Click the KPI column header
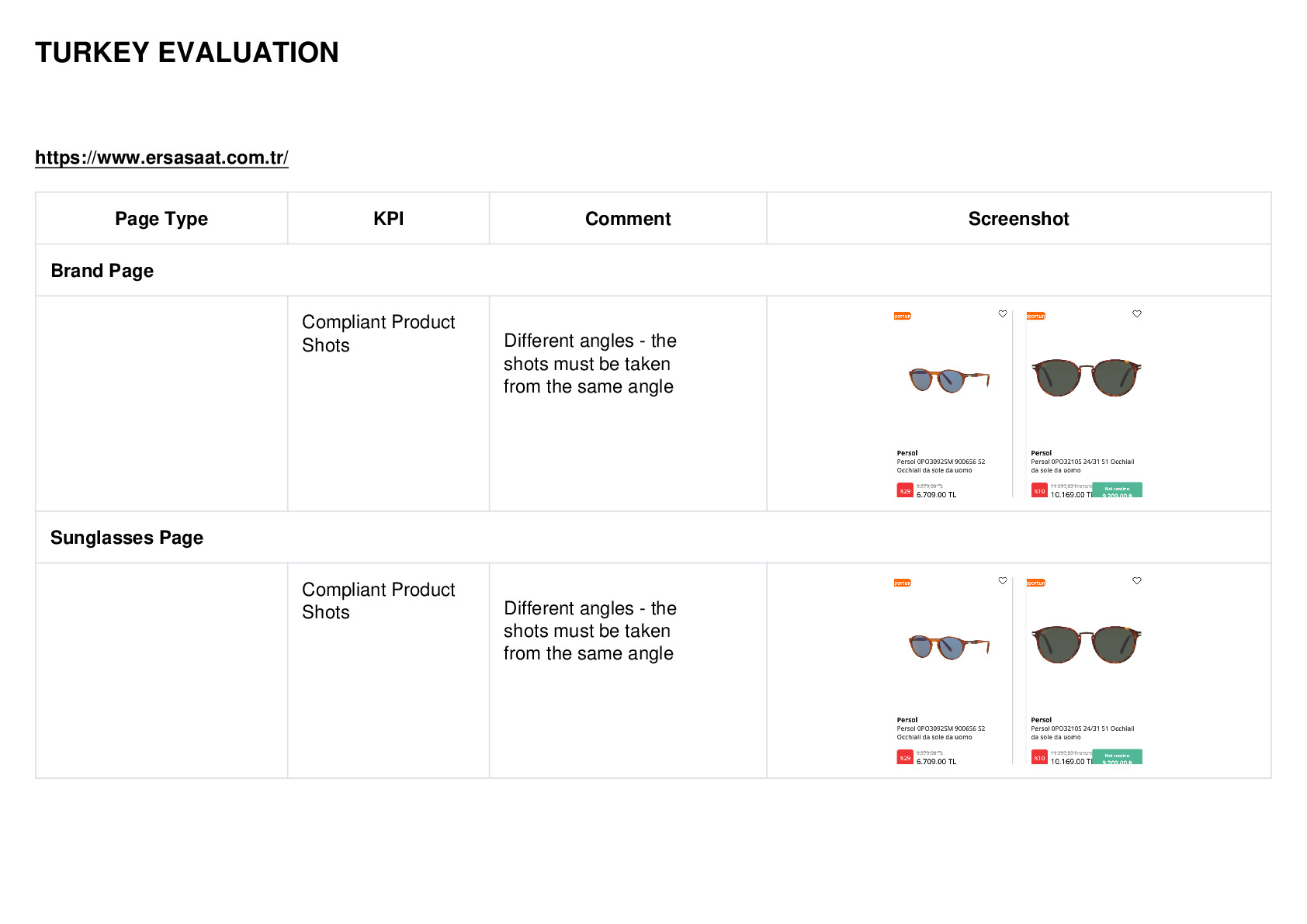 (x=388, y=219)
